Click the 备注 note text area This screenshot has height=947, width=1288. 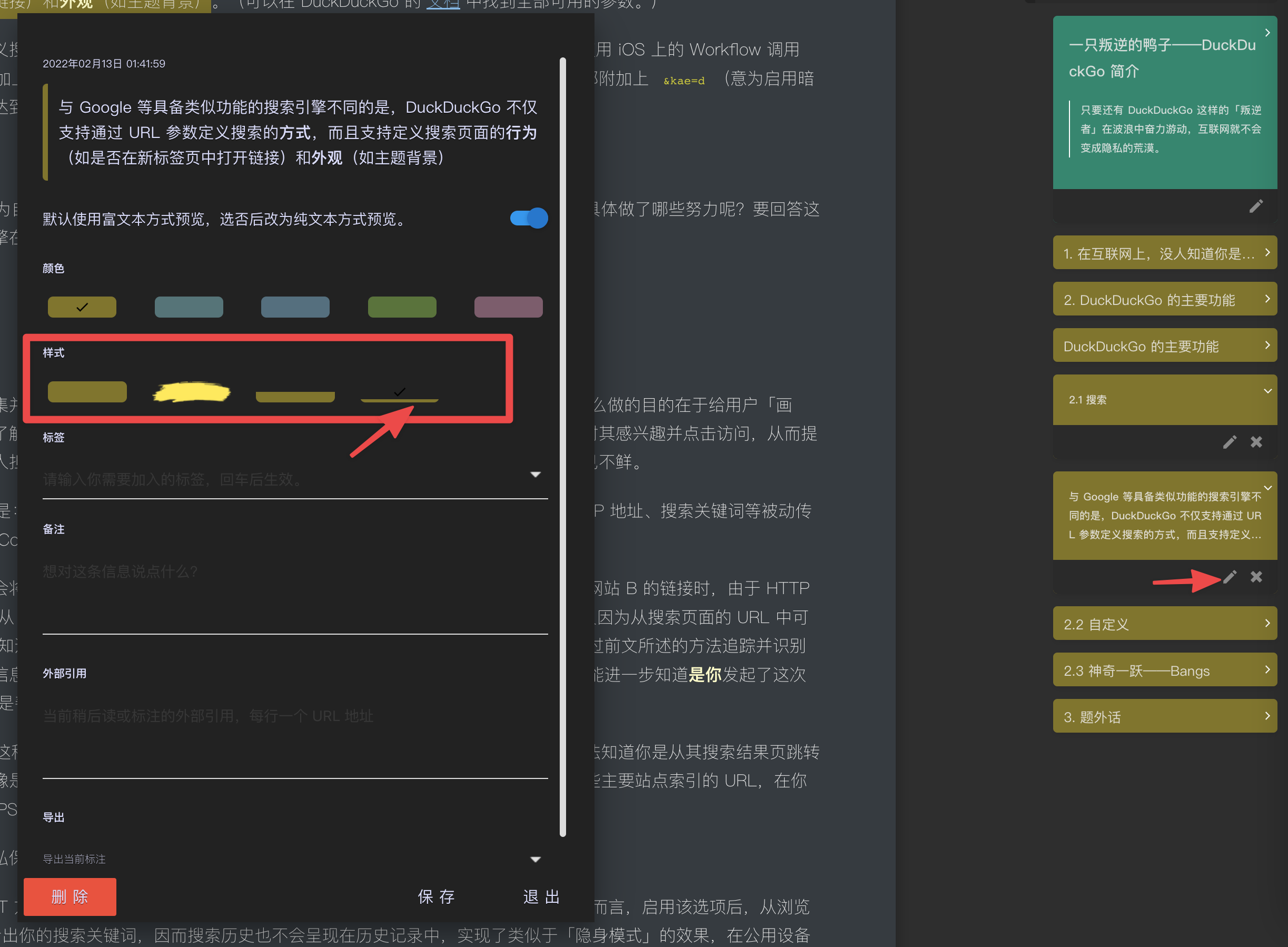pyautogui.click(x=295, y=593)
